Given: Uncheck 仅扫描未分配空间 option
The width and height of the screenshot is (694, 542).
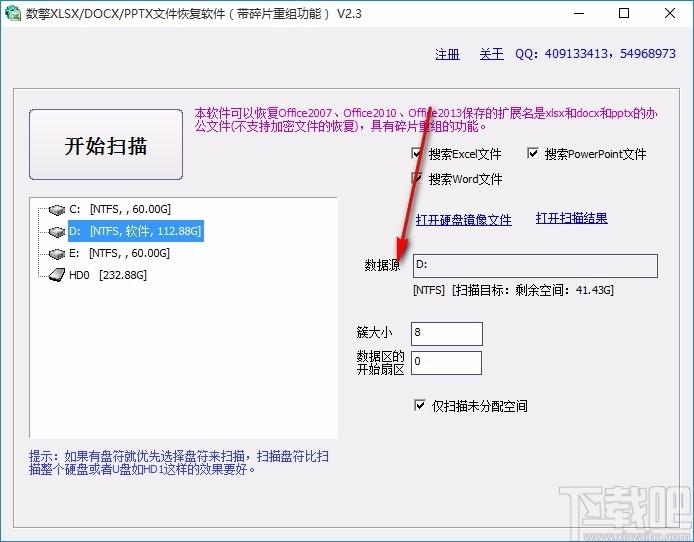Looking at the screenshot, I should (420, 405).
